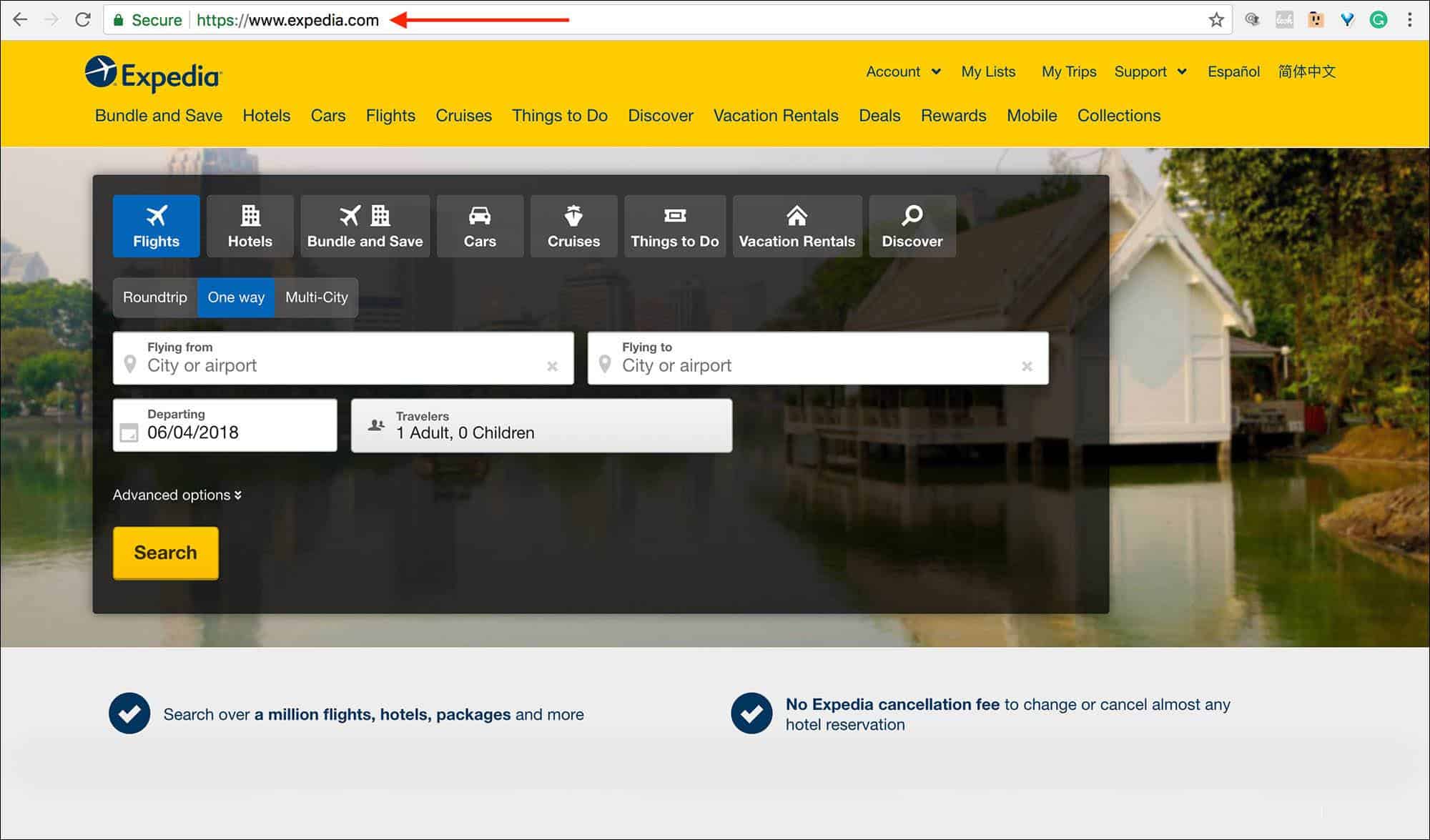Open Things to Do in top navigation
The width and height of the screenshot is (1430, 840).
click(x=560, y=116)
